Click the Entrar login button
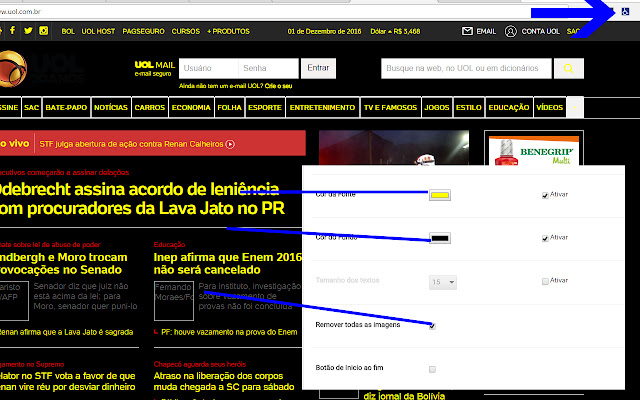 coord(318,68)
